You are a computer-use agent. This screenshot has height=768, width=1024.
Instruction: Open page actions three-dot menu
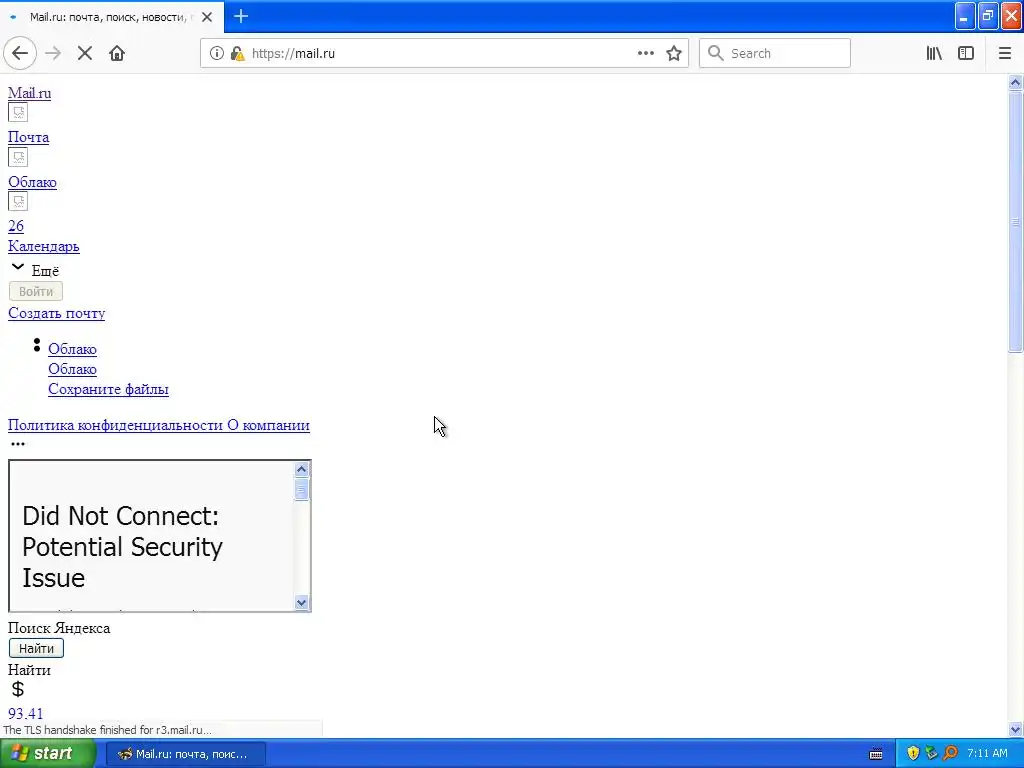coord(645,54)
